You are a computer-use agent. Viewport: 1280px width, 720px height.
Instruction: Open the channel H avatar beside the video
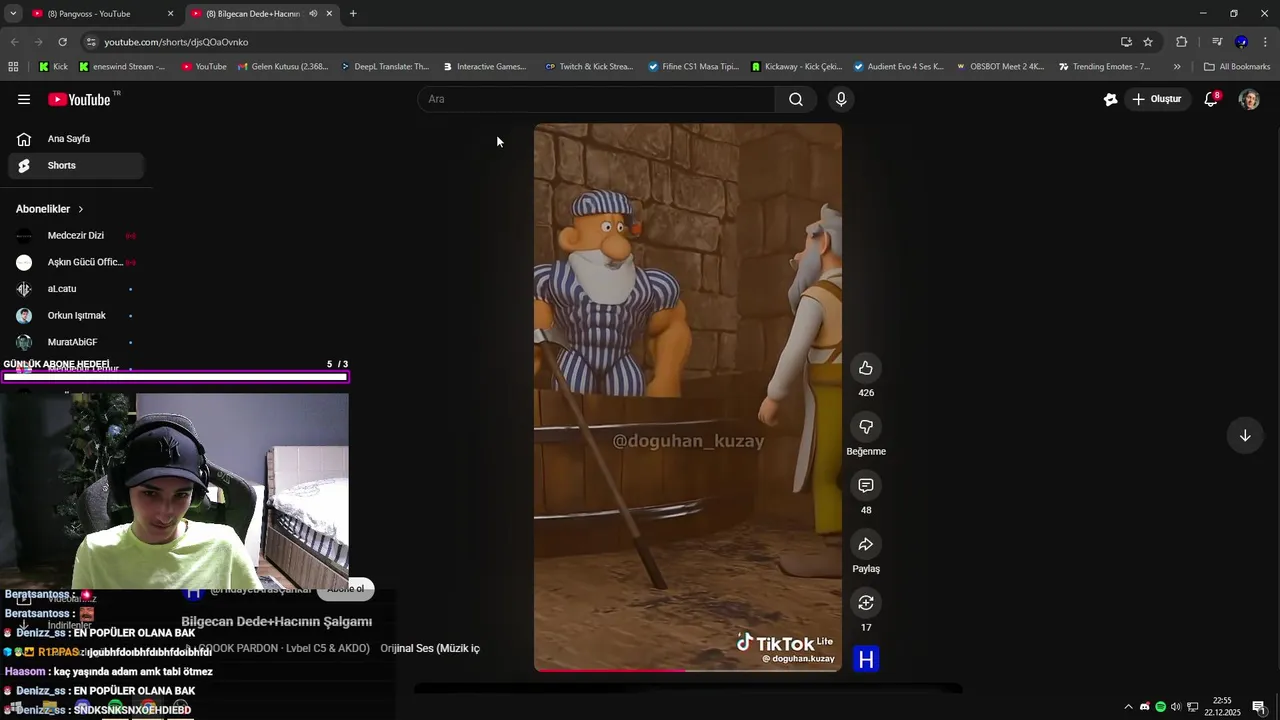866,659
